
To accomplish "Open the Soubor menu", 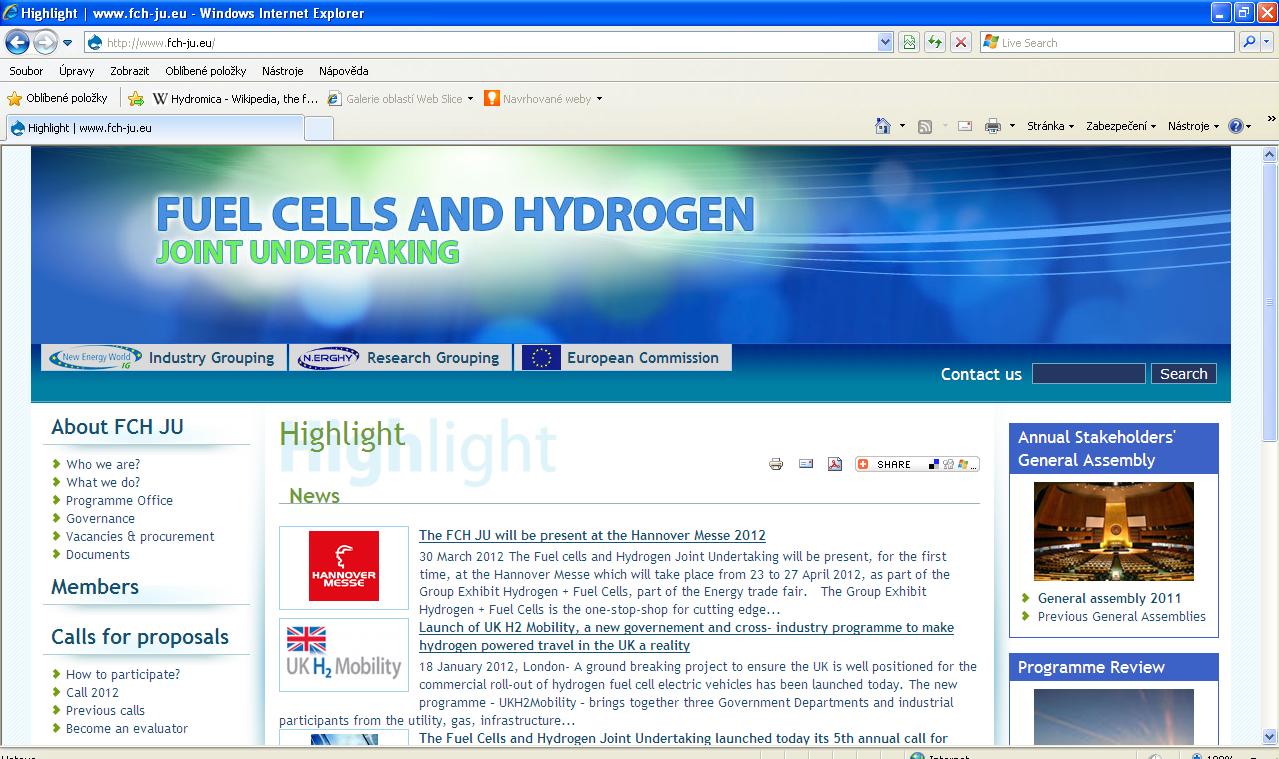I will [26, 71].
